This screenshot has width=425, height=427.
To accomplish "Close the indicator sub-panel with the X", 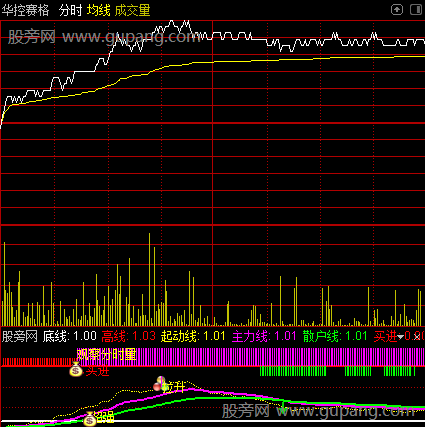I will point(417,337).
